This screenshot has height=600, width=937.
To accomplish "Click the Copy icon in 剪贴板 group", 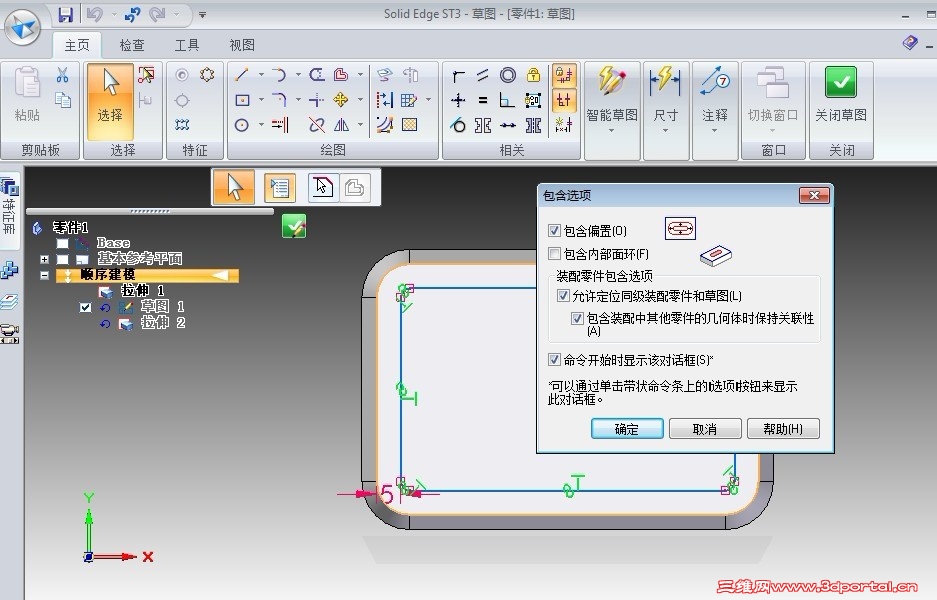I will pos(62,100).
